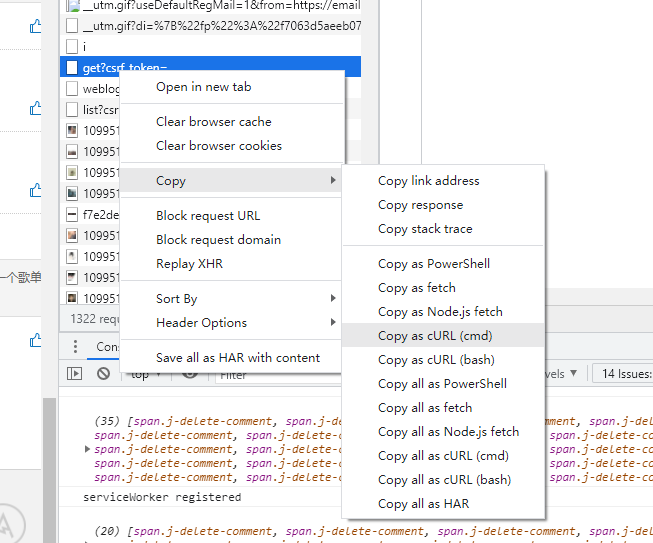Image resolution: width=653 pixels, height=543 pixels.
Task: Choose Copy as cURL (cmd)
Action: (443, 336)
